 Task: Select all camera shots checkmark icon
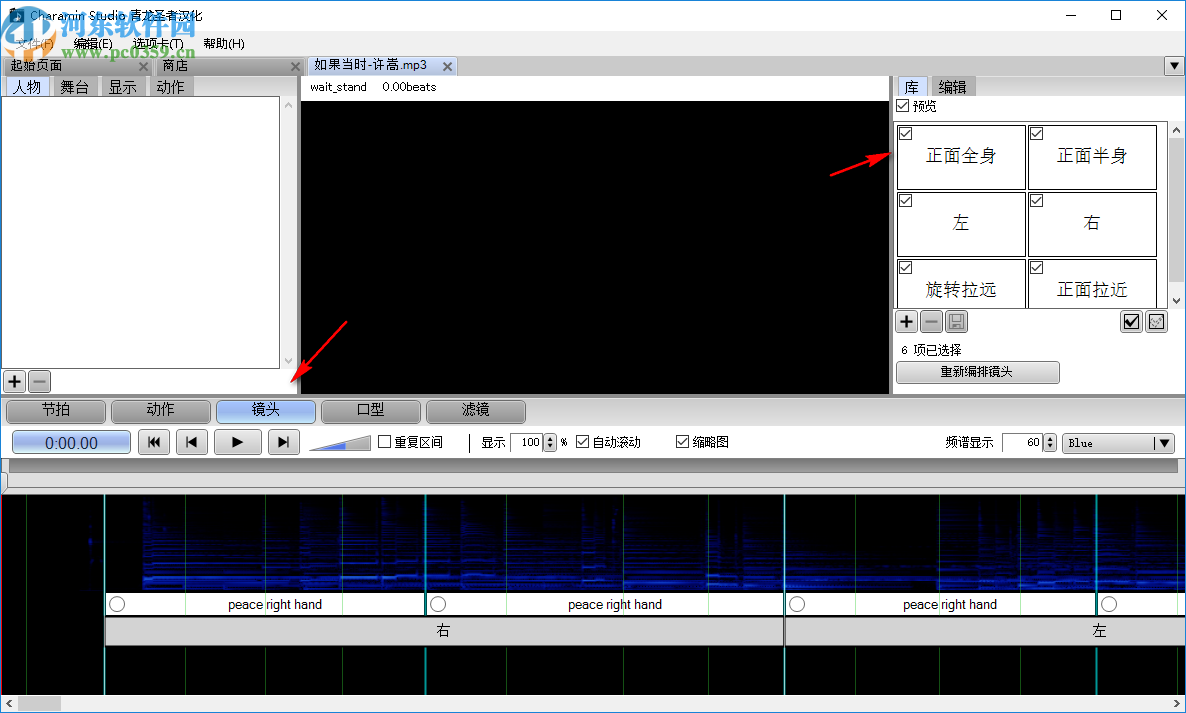pyautogui.click(x=1131, y=321)
